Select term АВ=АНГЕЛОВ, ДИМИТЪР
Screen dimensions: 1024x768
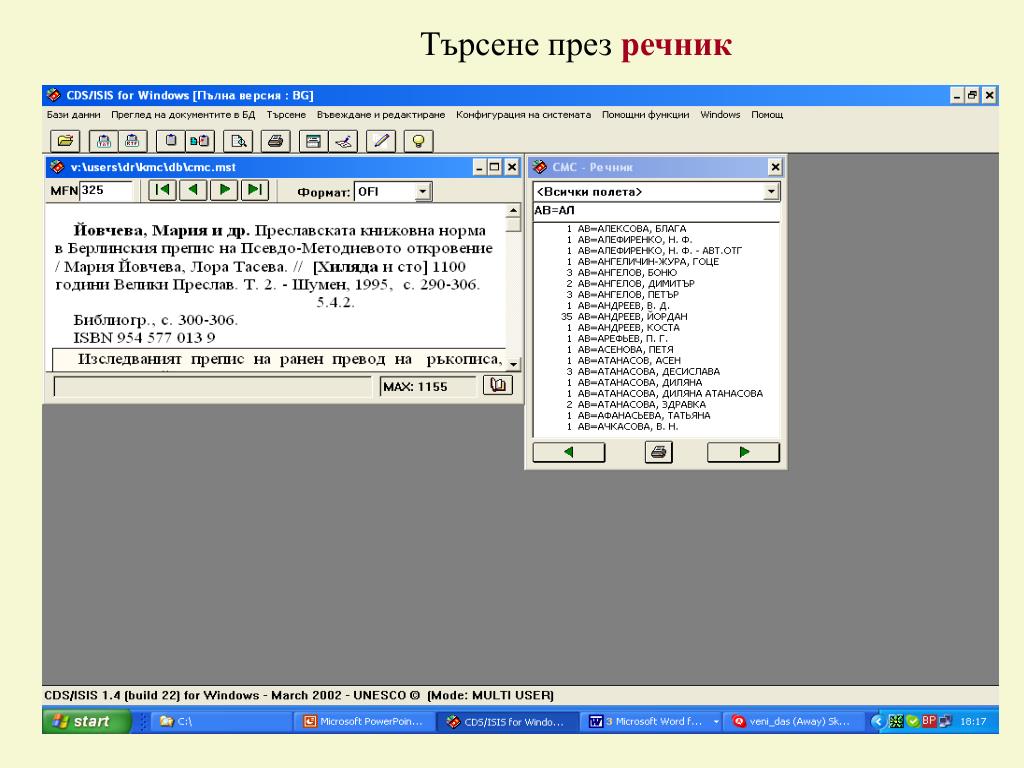tap(636, 283)
